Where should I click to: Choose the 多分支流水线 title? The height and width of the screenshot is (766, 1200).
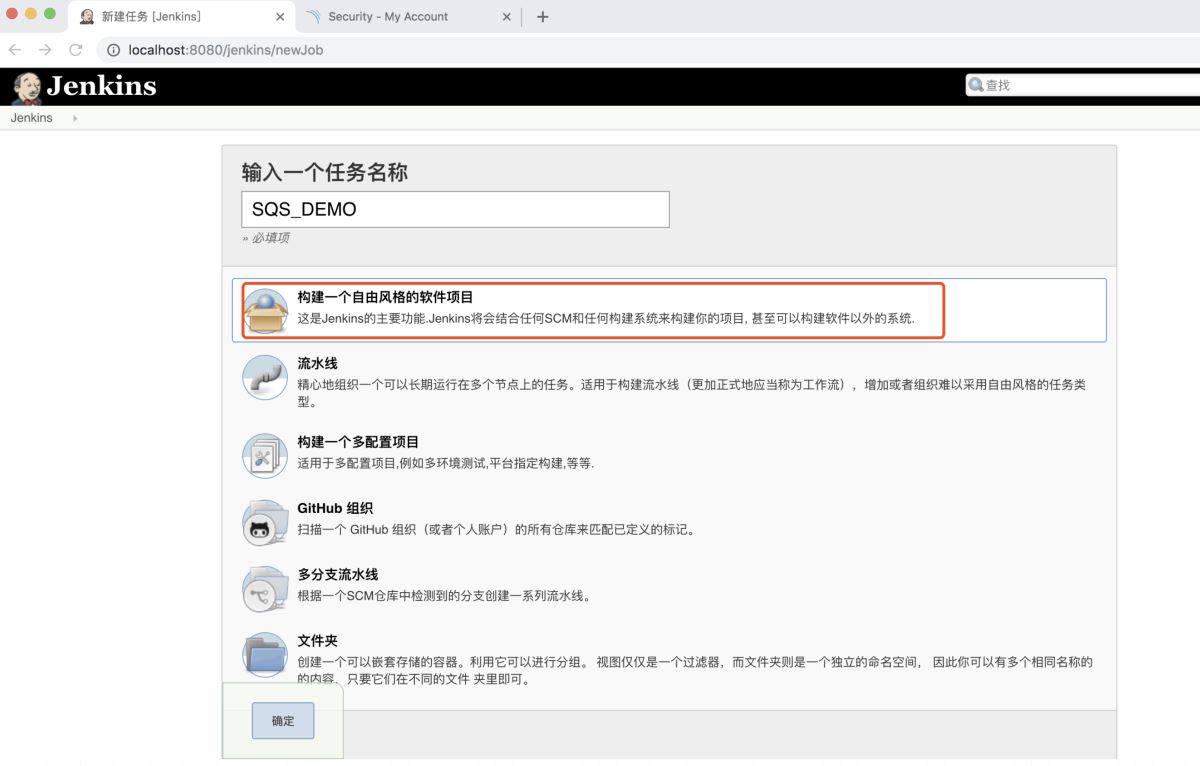(x=338, y=574)
